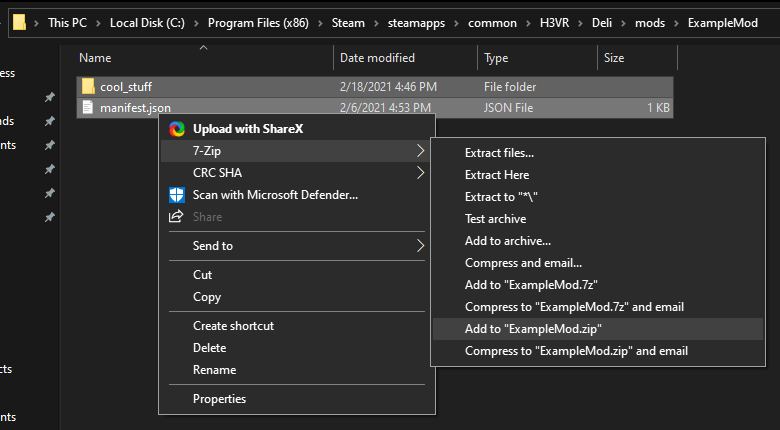The height and width of the screenshot is (430, 780).
Task: Click the folder icon in the address bar
Action: coord(19,22)
